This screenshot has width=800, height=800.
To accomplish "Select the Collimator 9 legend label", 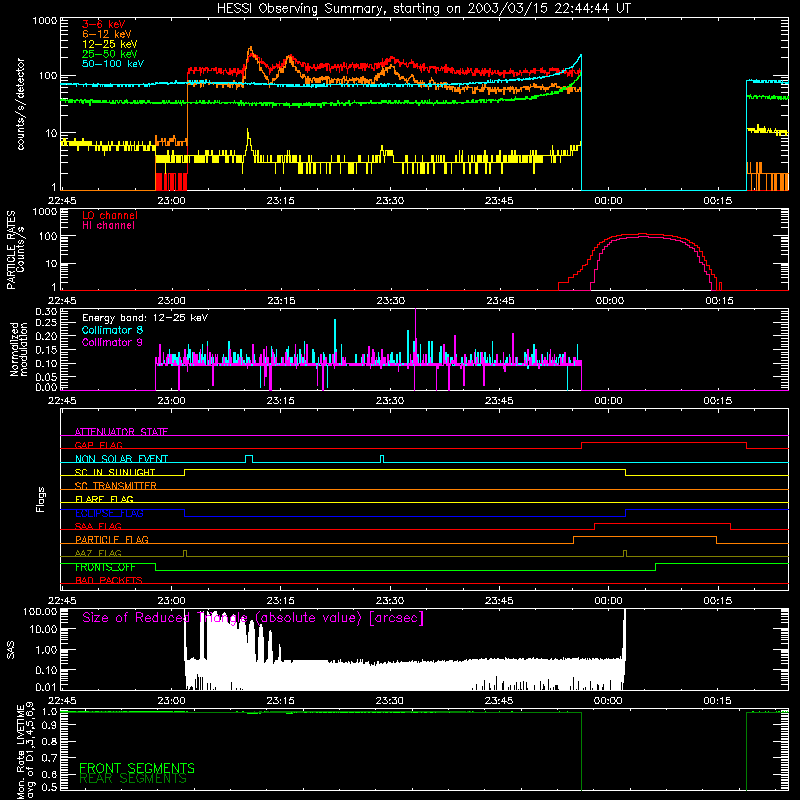I will pyautogui.click(x=112, y=342).
